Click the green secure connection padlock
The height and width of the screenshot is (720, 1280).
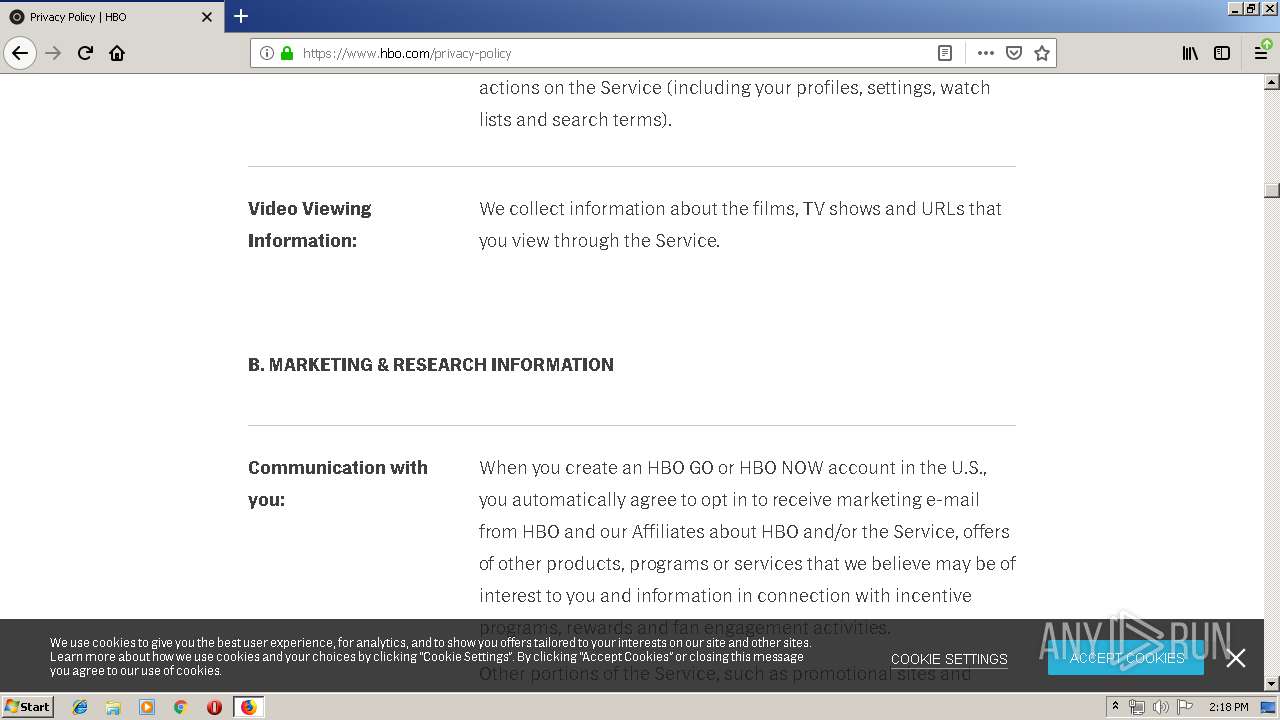point(287,53)
